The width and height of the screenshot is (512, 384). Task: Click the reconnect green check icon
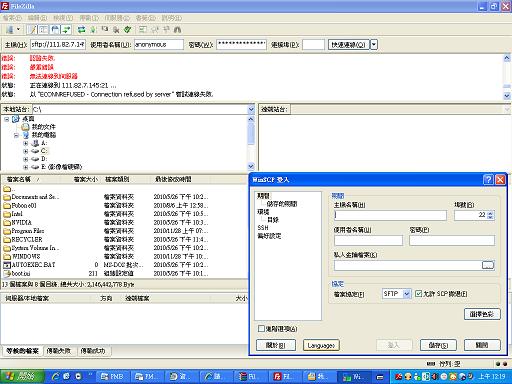(127, 30)
